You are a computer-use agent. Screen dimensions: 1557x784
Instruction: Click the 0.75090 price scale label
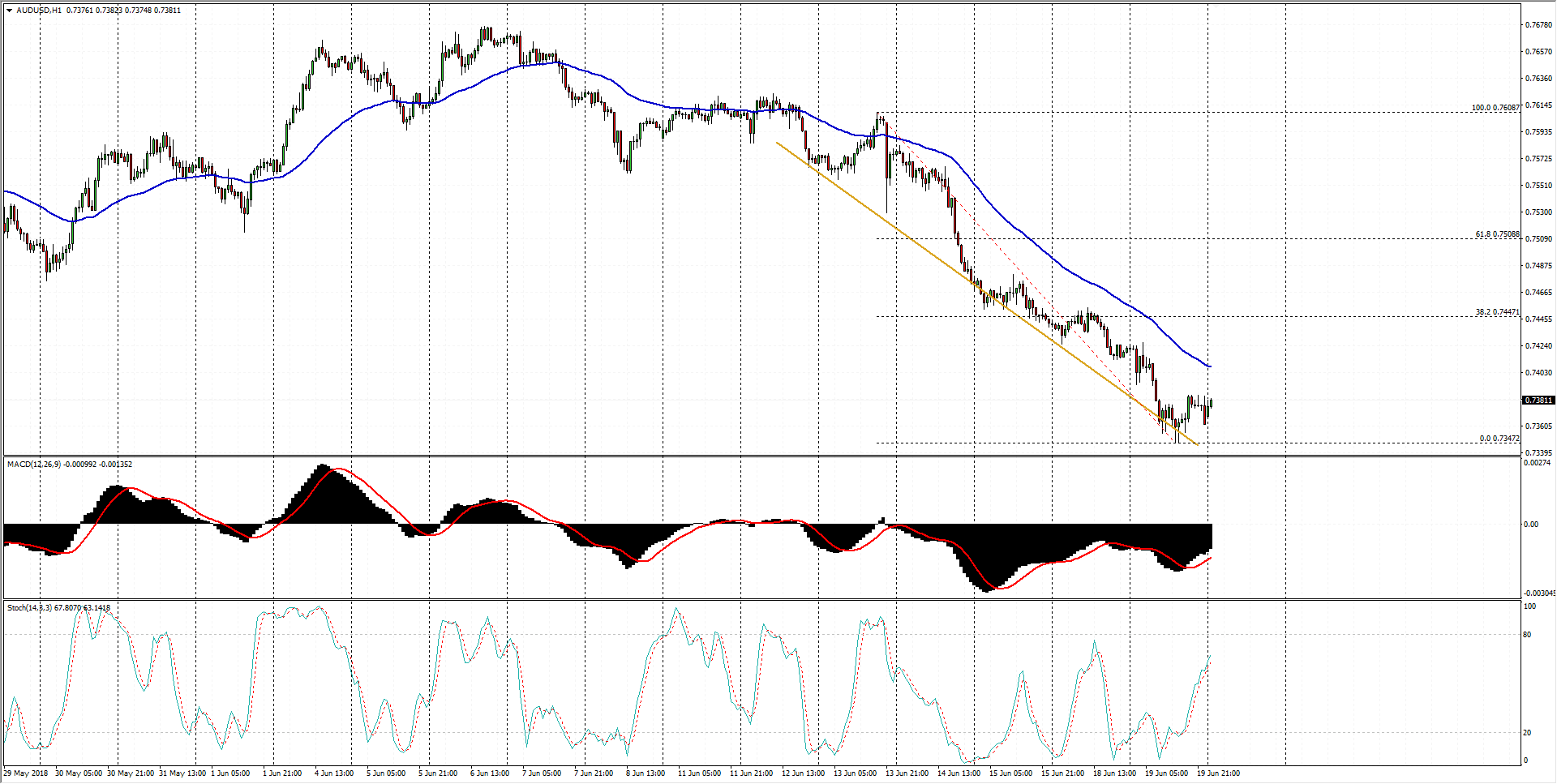pyautogui.click(x=1538, y=239)
